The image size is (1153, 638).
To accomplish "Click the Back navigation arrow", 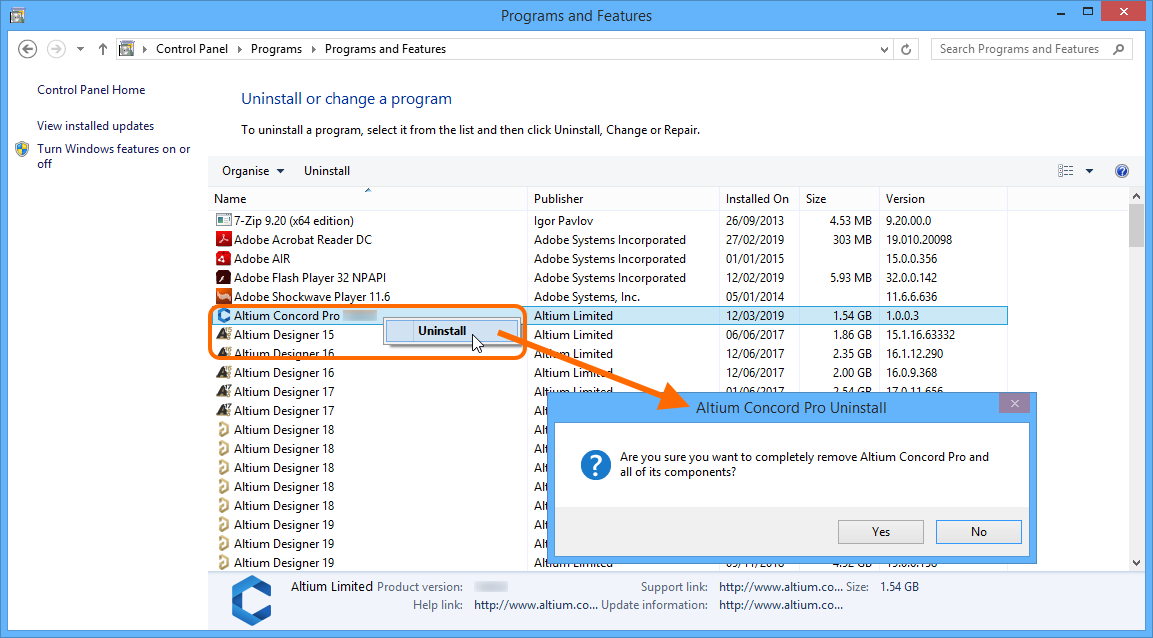I will pyautogui.click(x=27, y=49).
